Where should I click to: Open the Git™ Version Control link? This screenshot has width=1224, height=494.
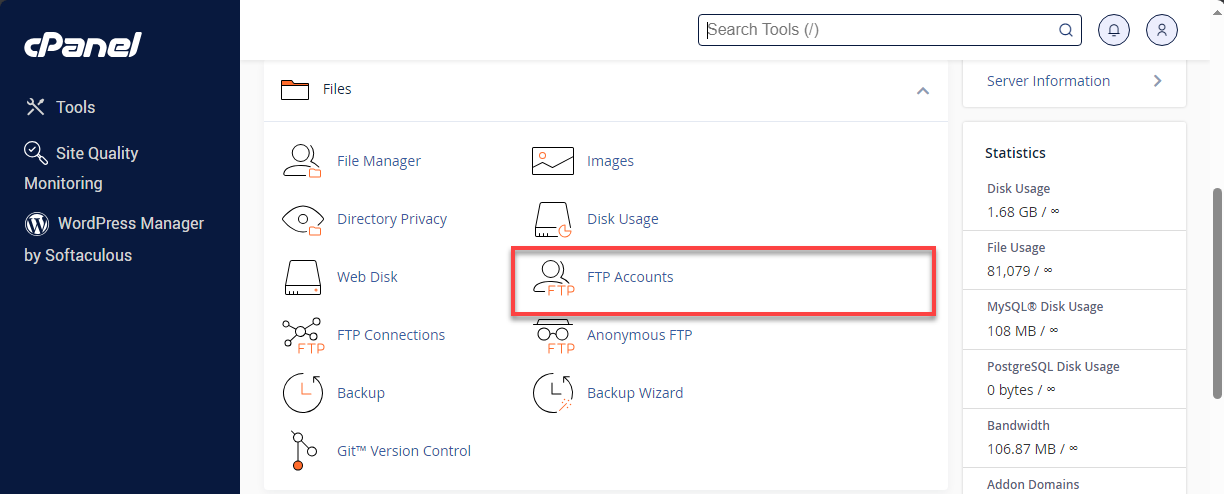pyautogui.click(x=404, y=451)
